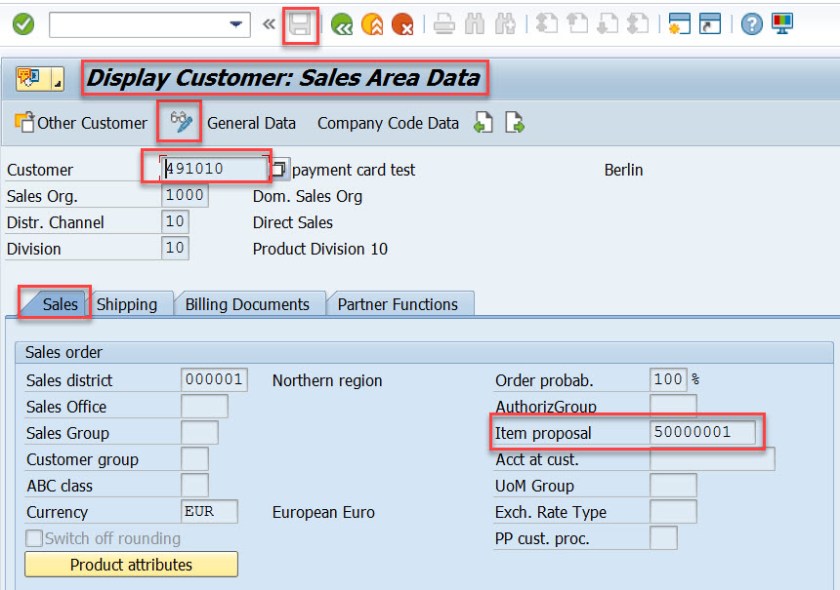Click the Product attributes button
This screenshot has width=840, height=590.
pos(131,565)
